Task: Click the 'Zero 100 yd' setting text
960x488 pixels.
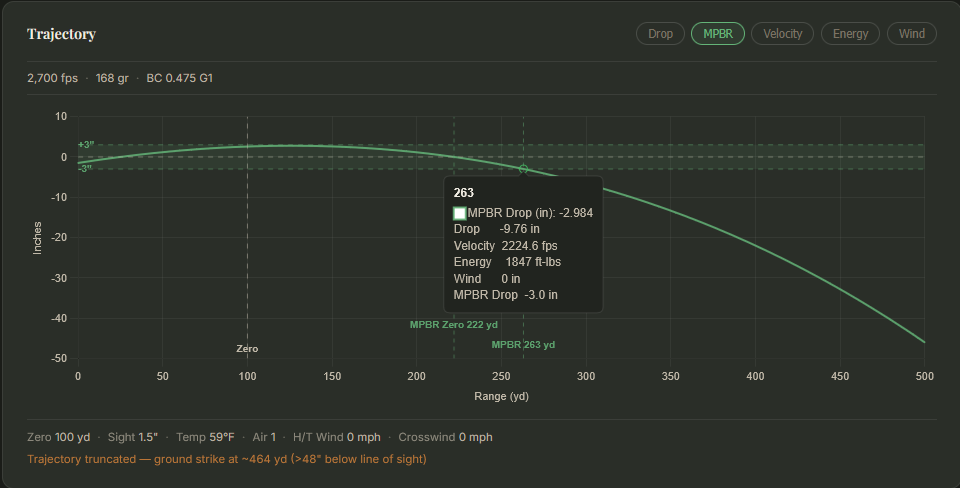Action: [x=58, y=437]
